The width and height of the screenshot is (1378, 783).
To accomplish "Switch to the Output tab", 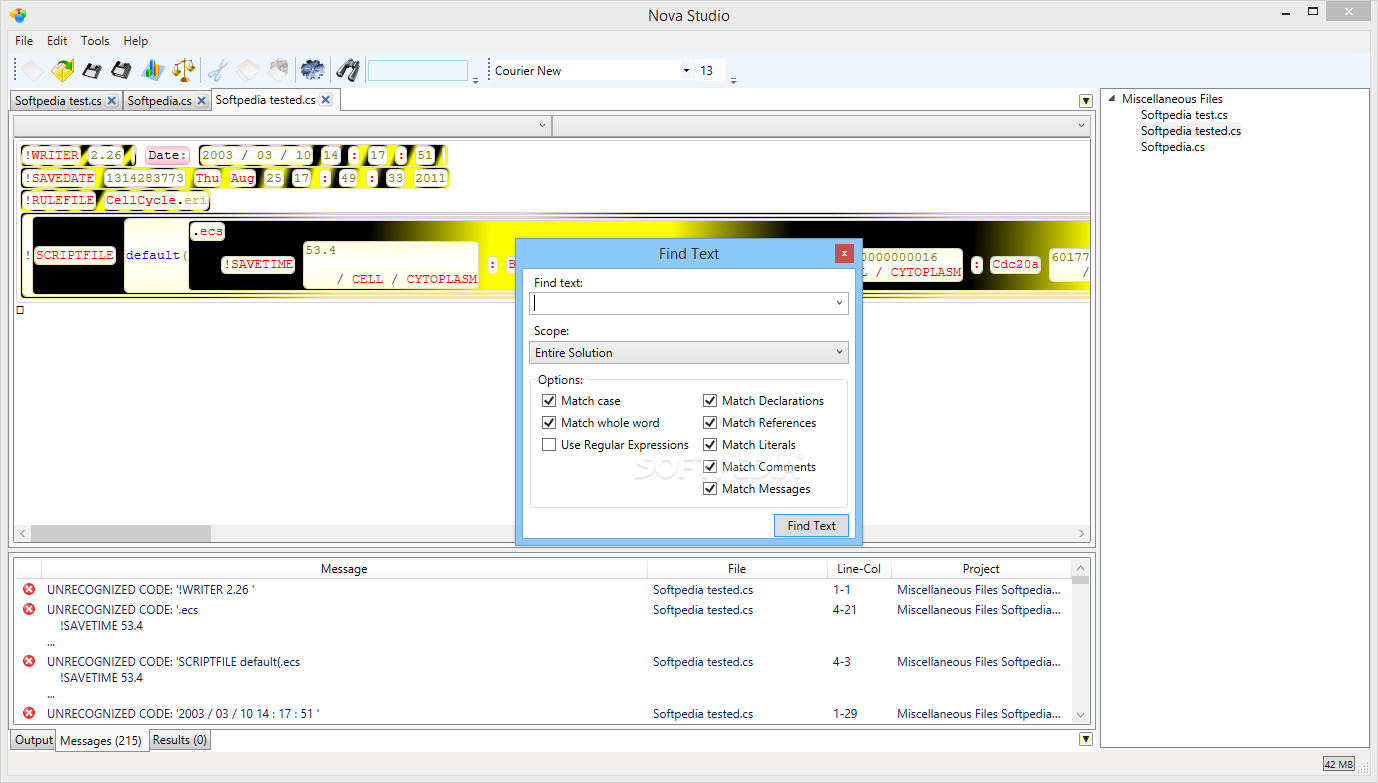I will (x=33, y=740).
